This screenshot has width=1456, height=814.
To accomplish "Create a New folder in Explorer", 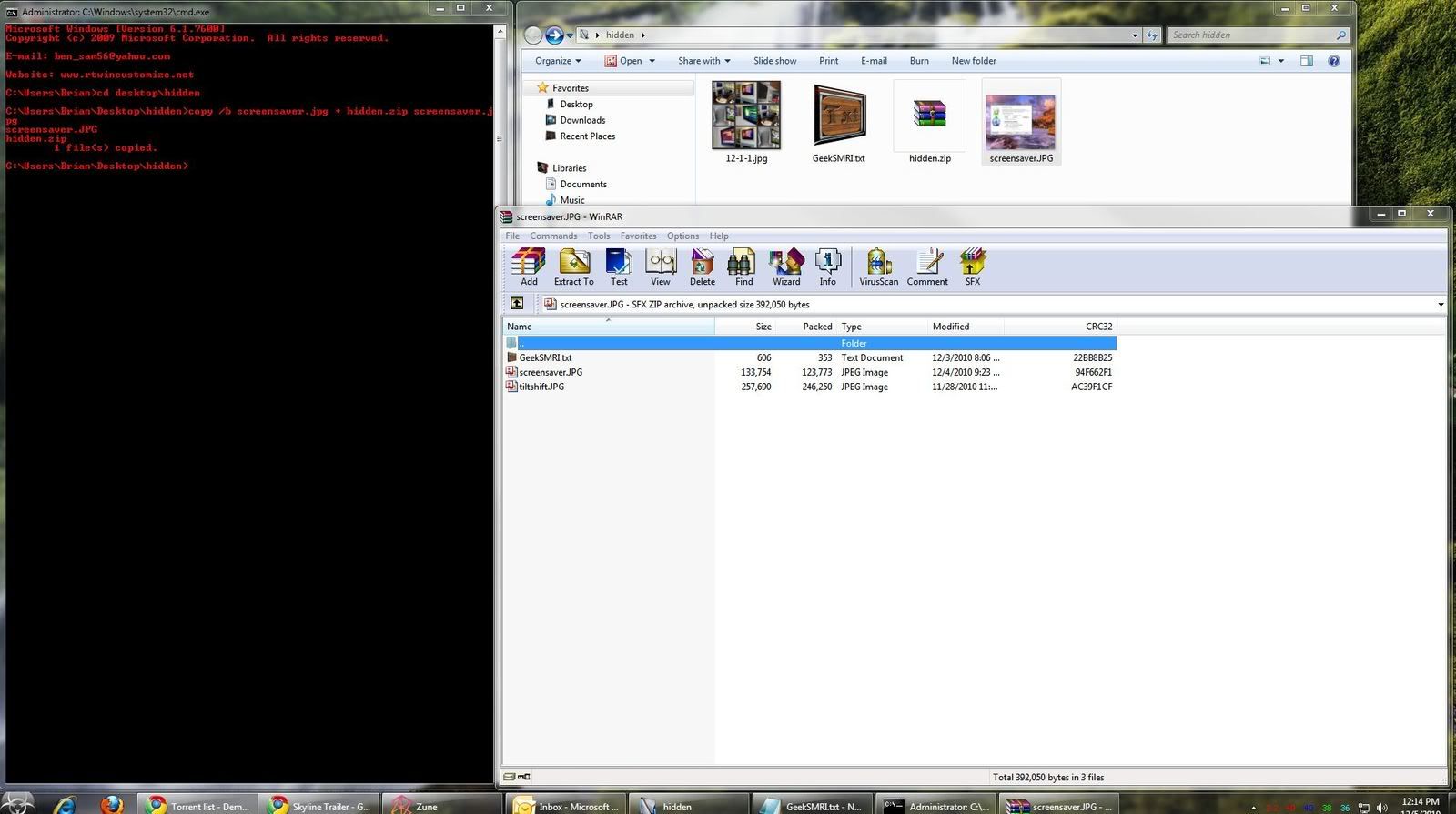I will 974,61.
